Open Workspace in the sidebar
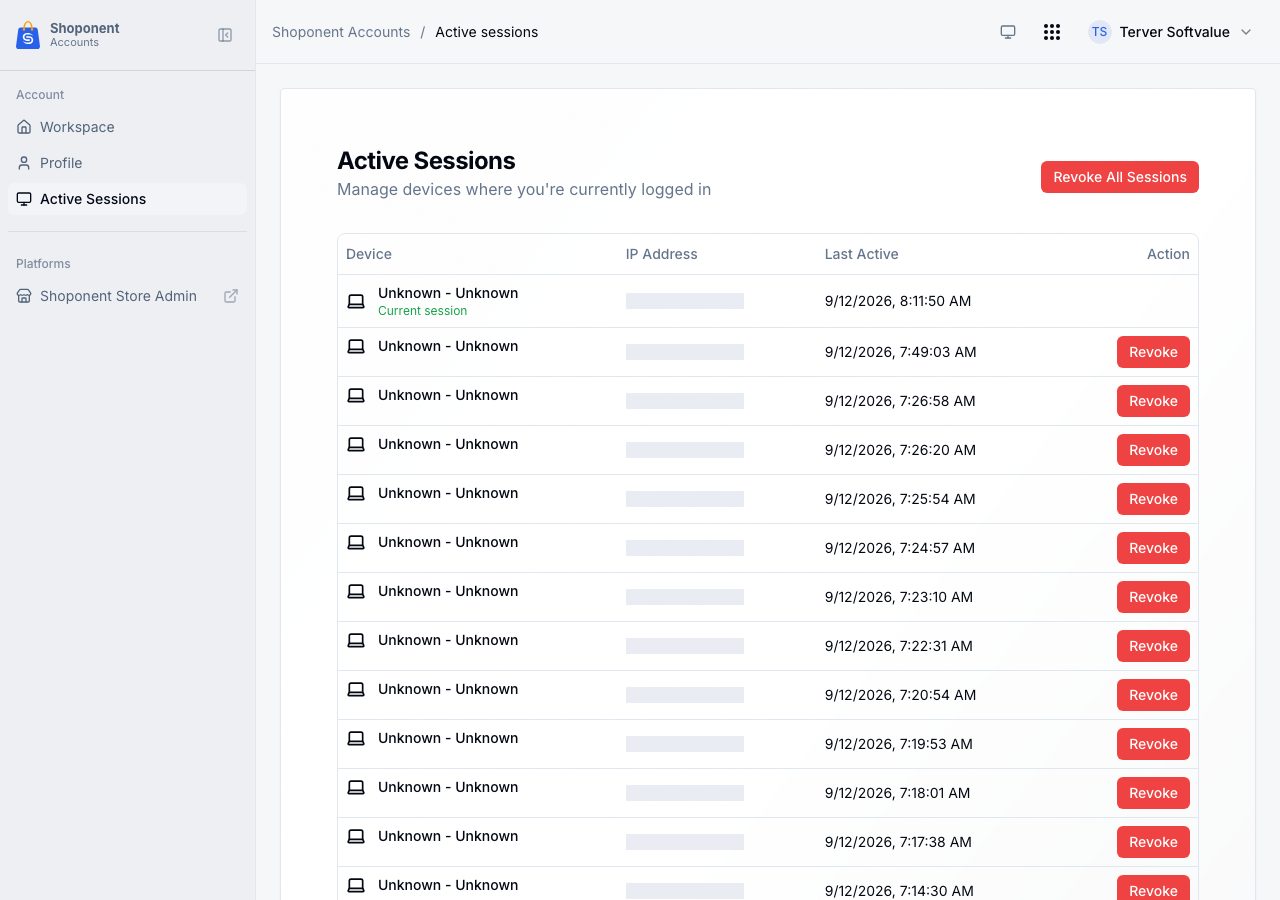1280x900 pixels. [x=127, y=127]
